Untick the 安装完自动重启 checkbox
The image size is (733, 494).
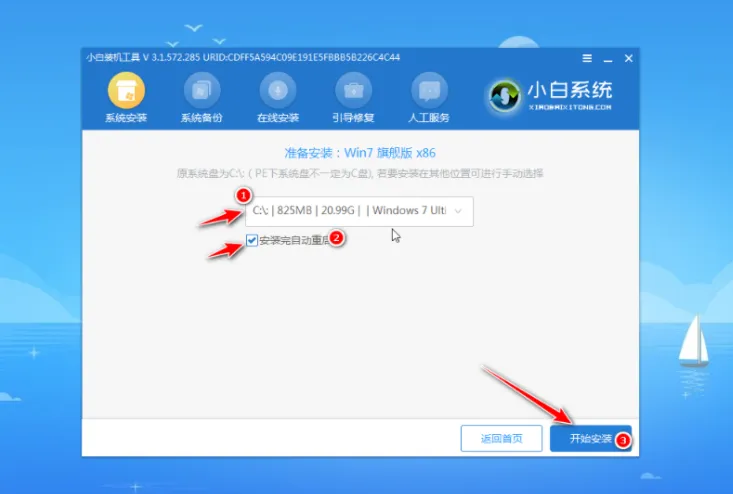click(252, 240)
